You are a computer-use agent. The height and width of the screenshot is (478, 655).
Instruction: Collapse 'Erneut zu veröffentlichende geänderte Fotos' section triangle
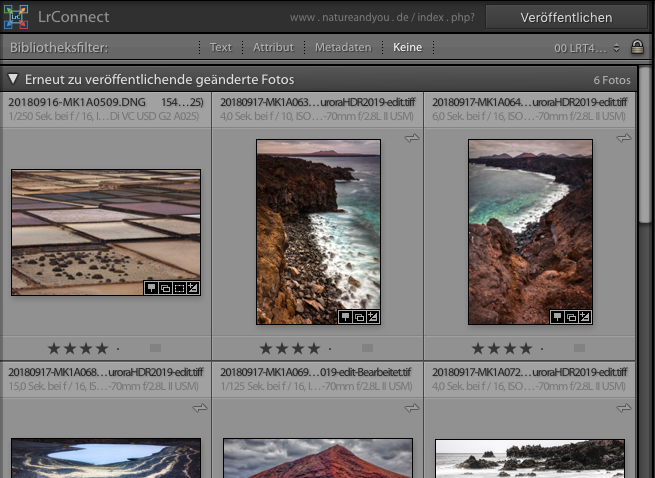tap(13, 79)
